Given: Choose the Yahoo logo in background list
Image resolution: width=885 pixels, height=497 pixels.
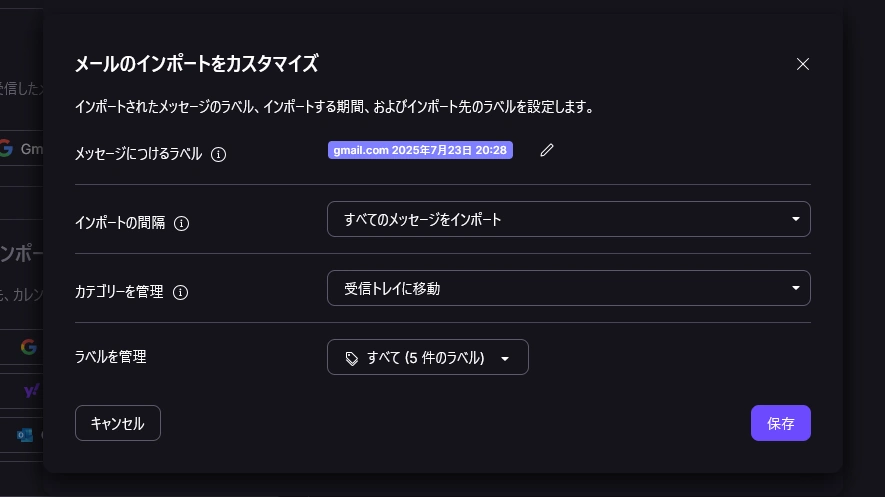Looking at the screenshot, I should (31, 390).
